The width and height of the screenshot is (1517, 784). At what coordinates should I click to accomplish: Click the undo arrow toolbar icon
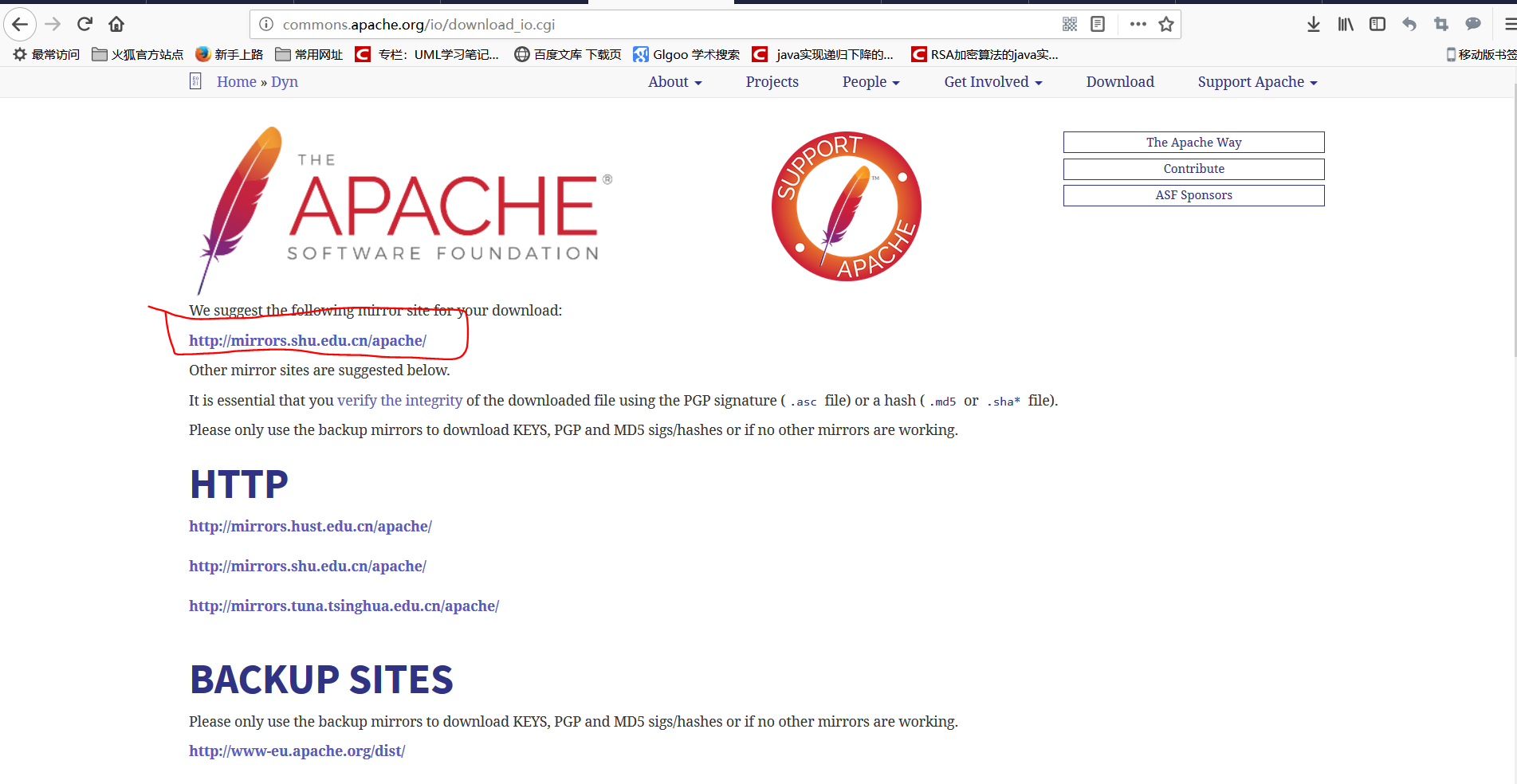(1409, 24)
